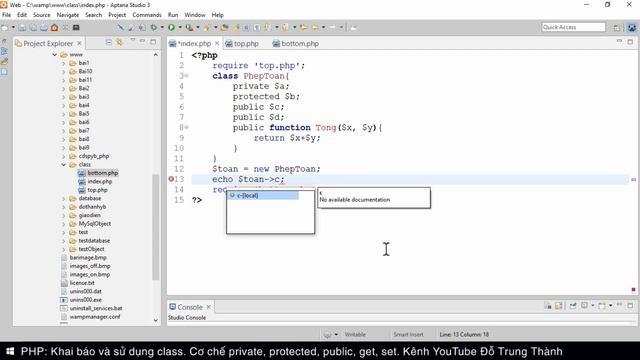Open the Commands menu

pyautogui.click(x=147, y=15)
